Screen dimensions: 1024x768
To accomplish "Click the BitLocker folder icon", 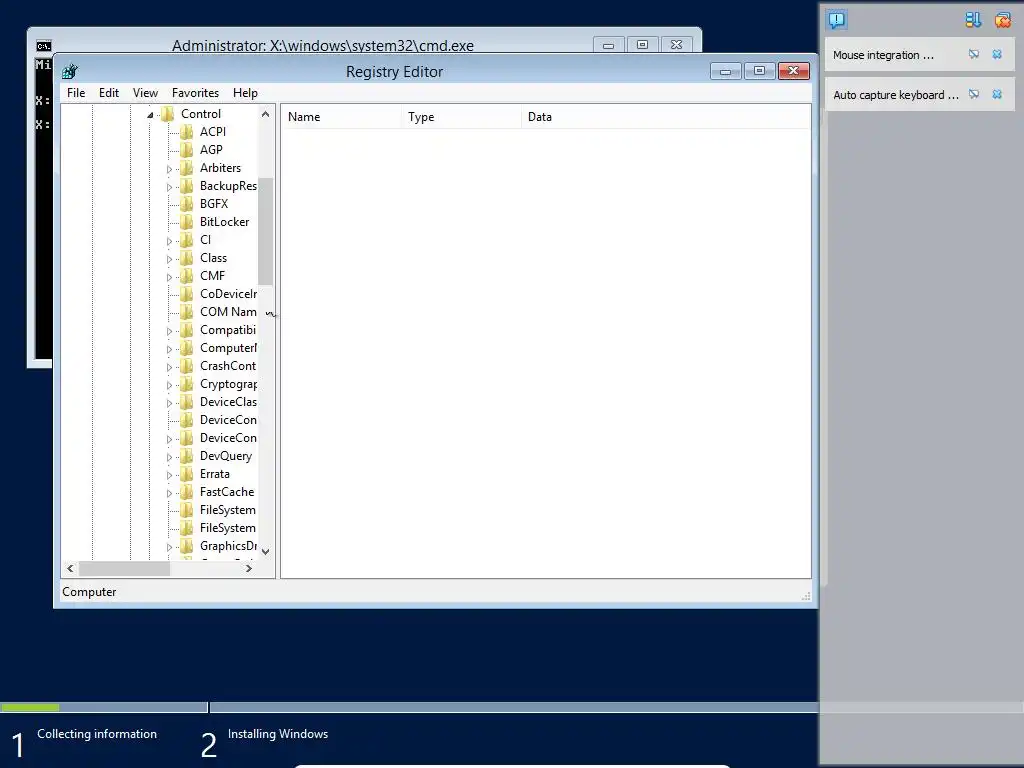I will 187,222.
